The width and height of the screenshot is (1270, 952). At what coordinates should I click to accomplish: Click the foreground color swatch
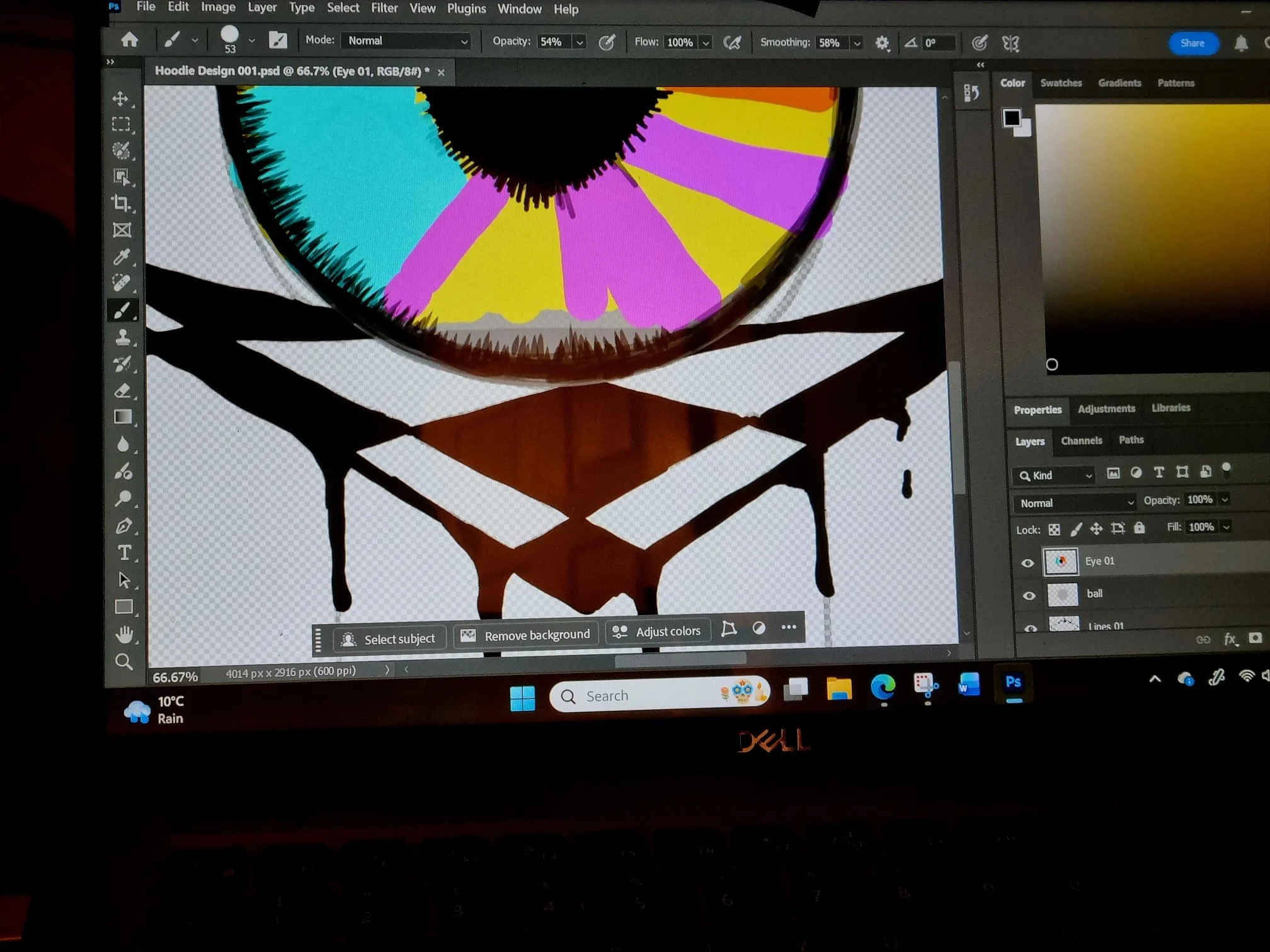(x=1012, y=118)
